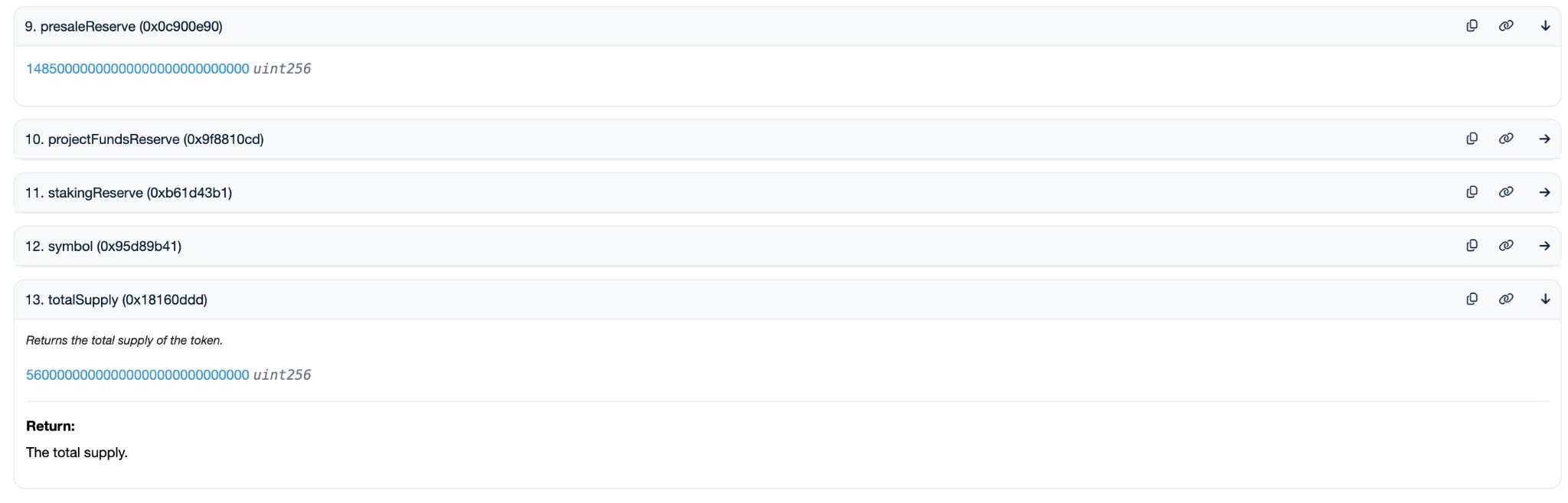Image resolution: width=1568 pixels, height=503 pixels.
Task: Collapse the totalSupply section arrow
Action: (1545, 299)
